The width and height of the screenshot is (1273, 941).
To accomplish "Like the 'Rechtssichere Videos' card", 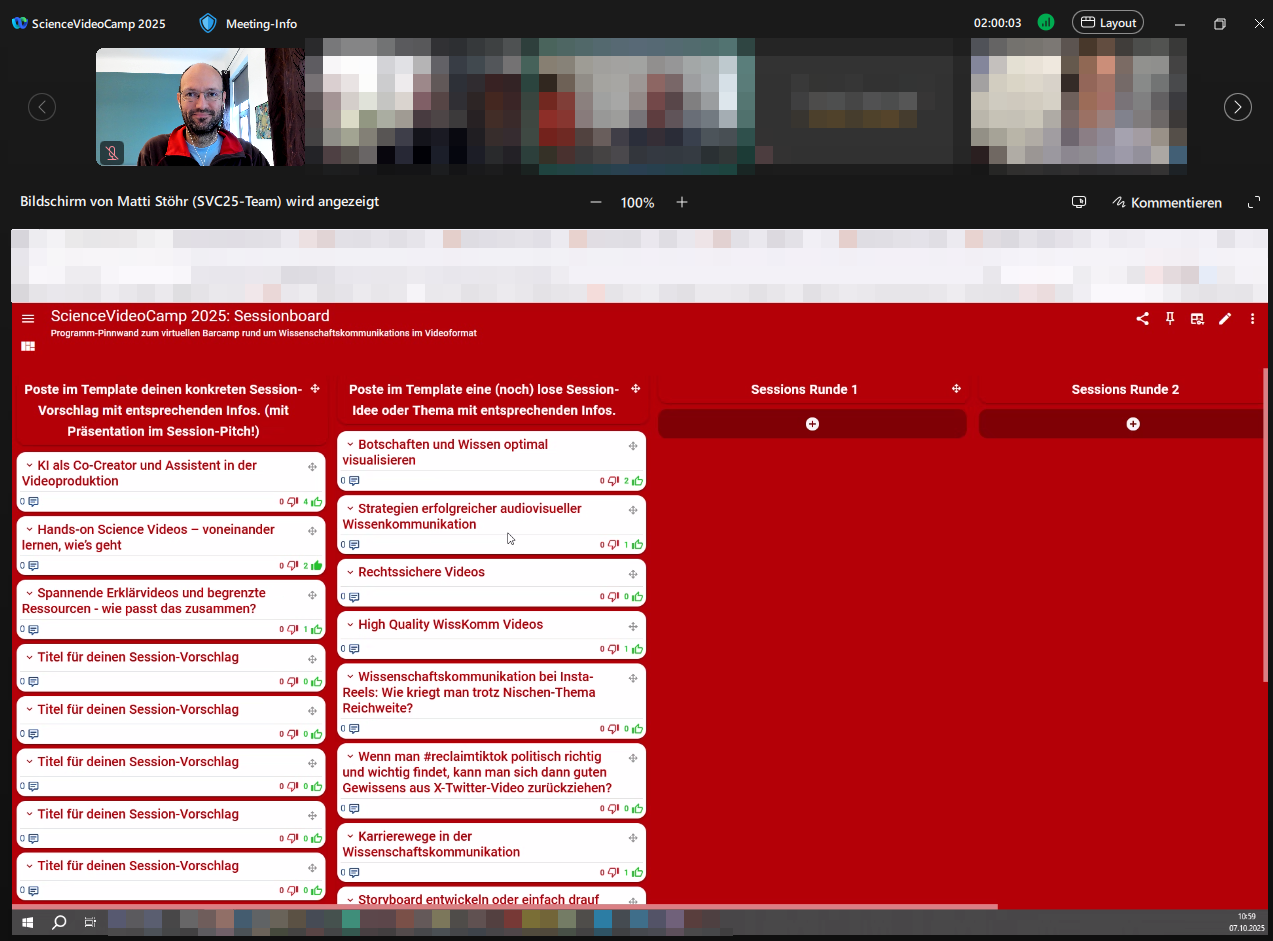I will [x=638, y=597].
